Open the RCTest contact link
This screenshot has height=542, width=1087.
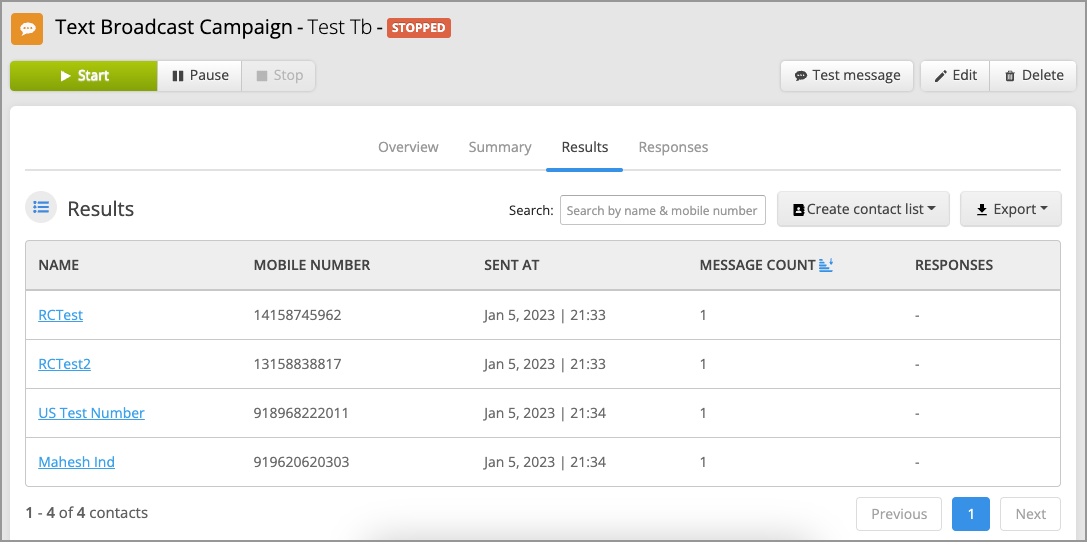coord(60,315)
